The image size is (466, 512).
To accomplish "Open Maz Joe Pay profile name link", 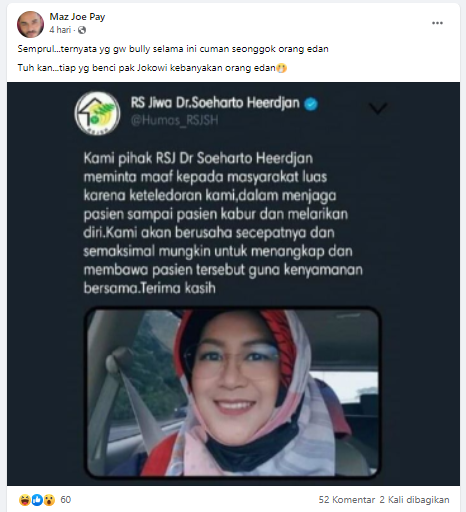I will 77,17.
